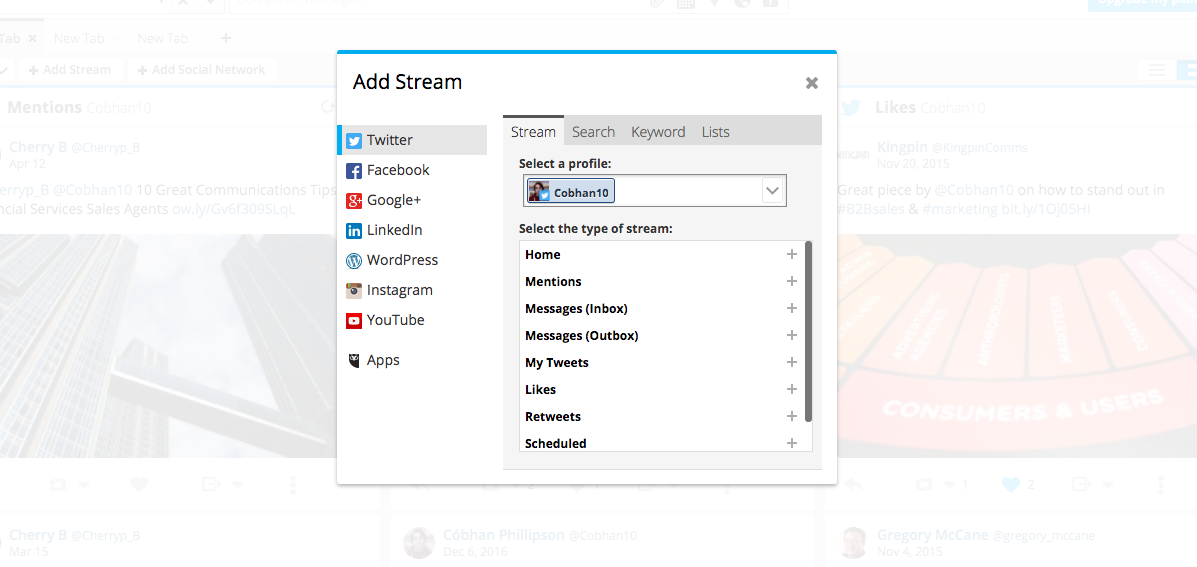The height and width of the screenshot is (567, 1197).
Task: Open the profile dropdown arrow
Action: click(773, 191)
